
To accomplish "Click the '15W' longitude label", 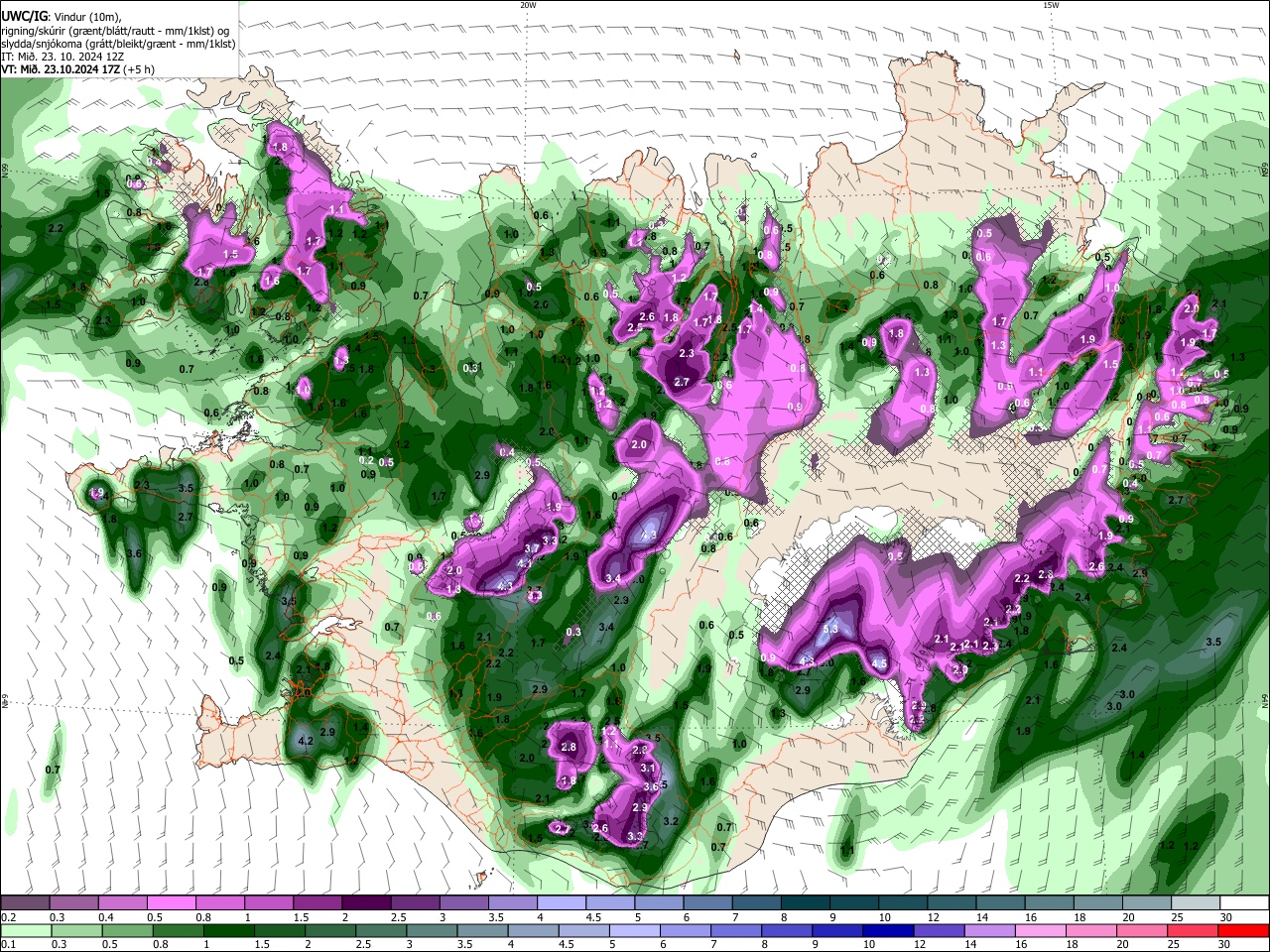I will point(1051,5).
